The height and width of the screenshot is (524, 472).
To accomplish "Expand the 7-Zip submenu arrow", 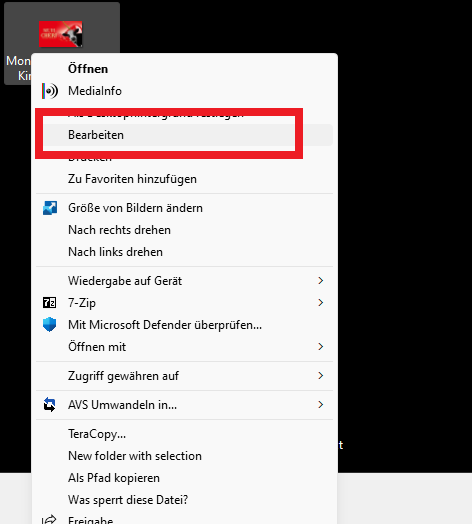I will (x=321, y=303).
